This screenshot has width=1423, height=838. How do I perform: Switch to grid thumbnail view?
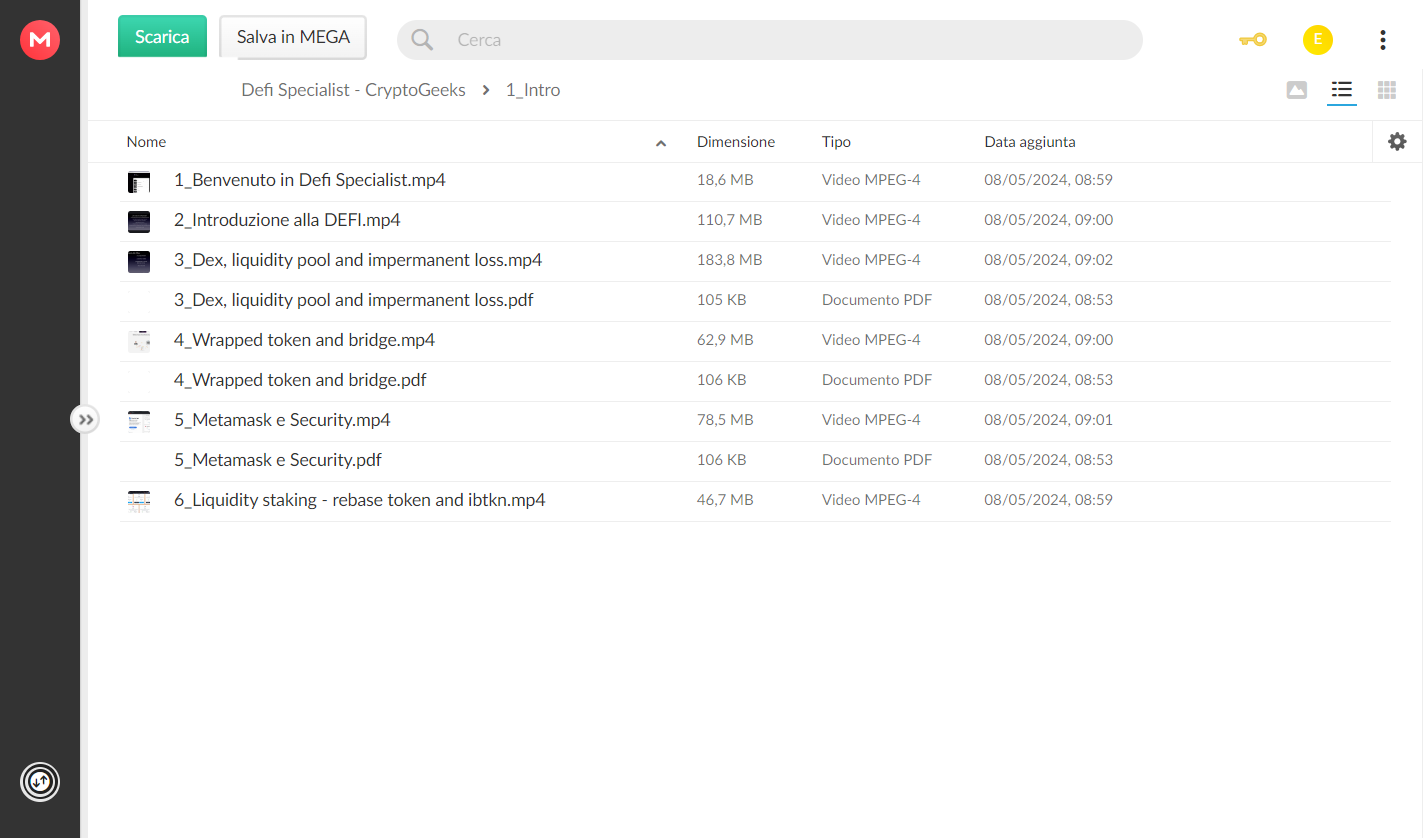tap(1386, 90)
